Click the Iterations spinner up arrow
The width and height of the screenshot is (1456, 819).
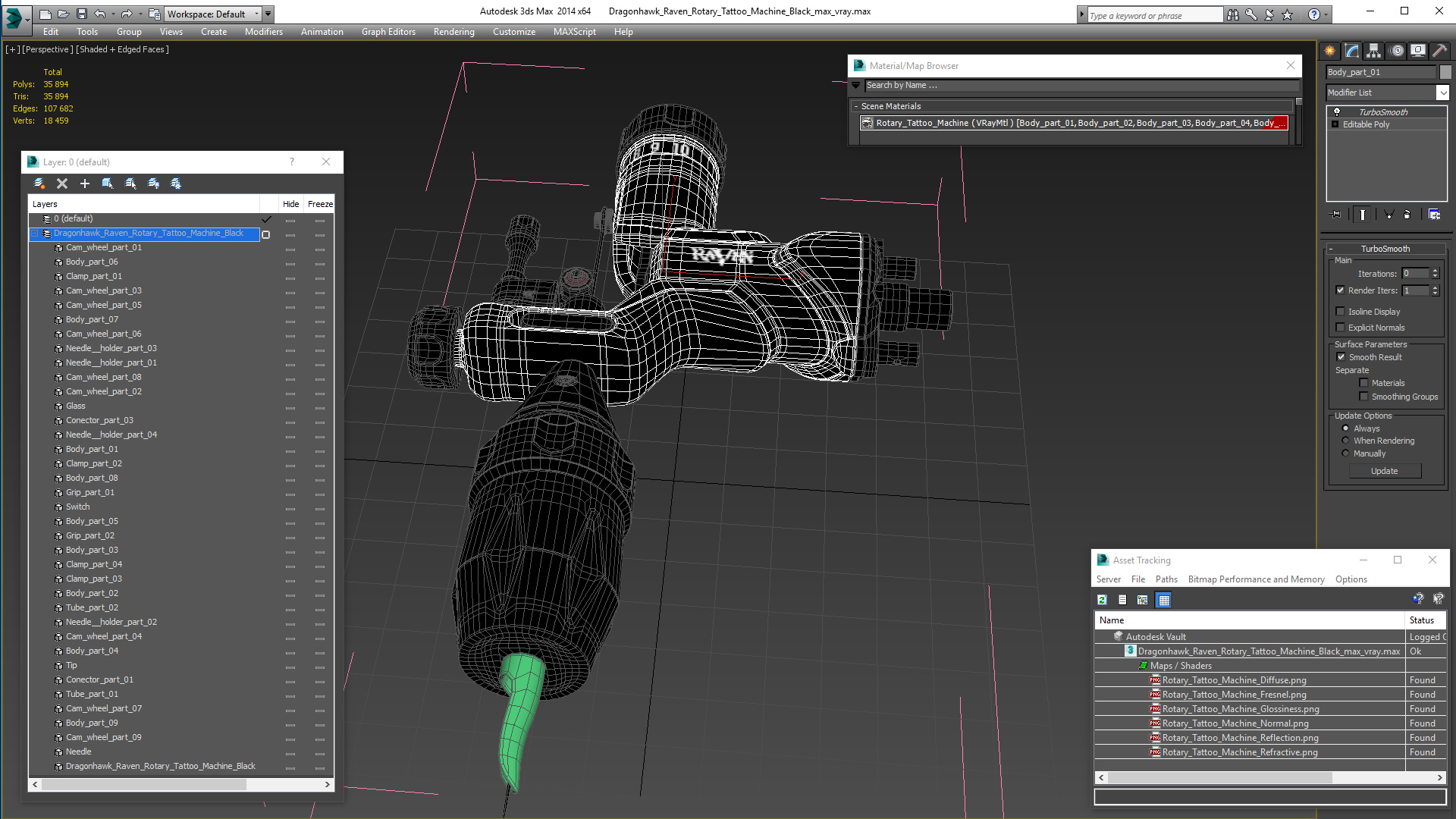(x=1435, y=271)
